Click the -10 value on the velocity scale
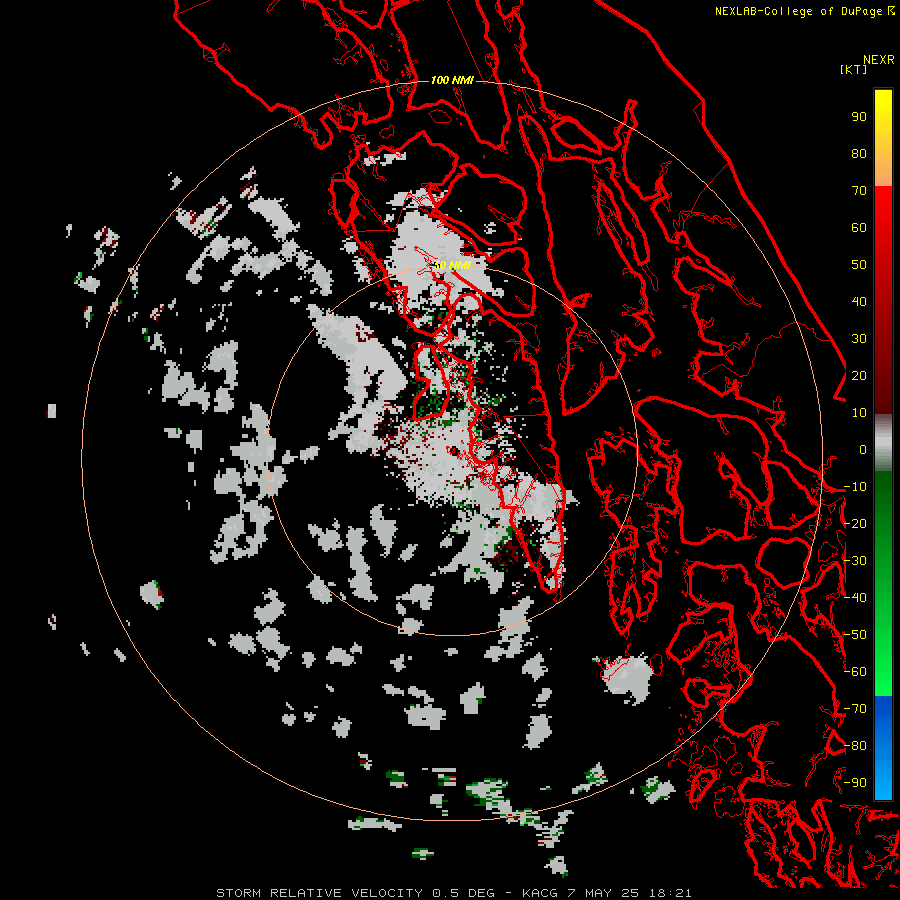This screenshot has width=900, height=900. click(855, 487)
